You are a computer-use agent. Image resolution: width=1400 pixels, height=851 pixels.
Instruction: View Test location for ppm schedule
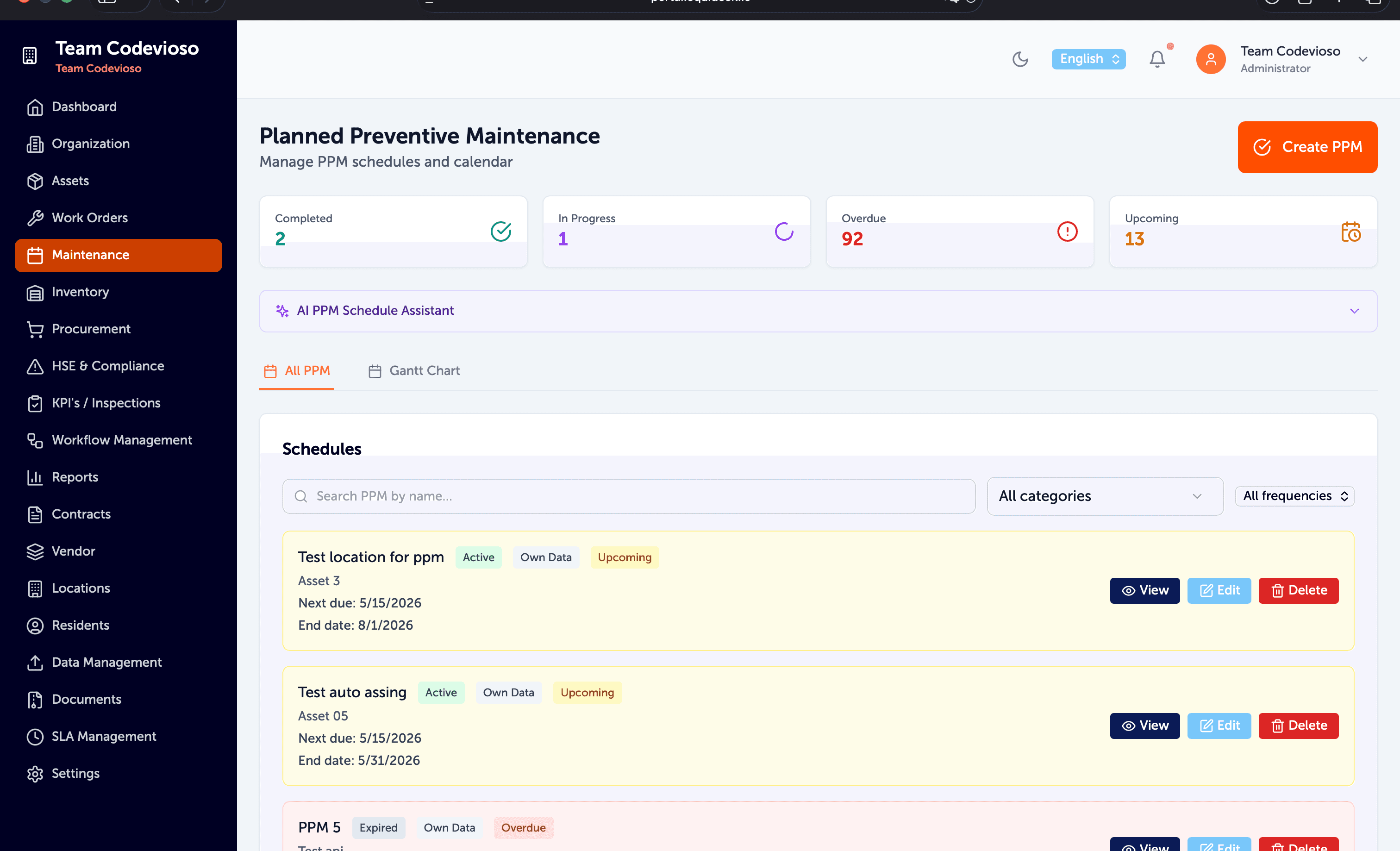coord(1144,591)
